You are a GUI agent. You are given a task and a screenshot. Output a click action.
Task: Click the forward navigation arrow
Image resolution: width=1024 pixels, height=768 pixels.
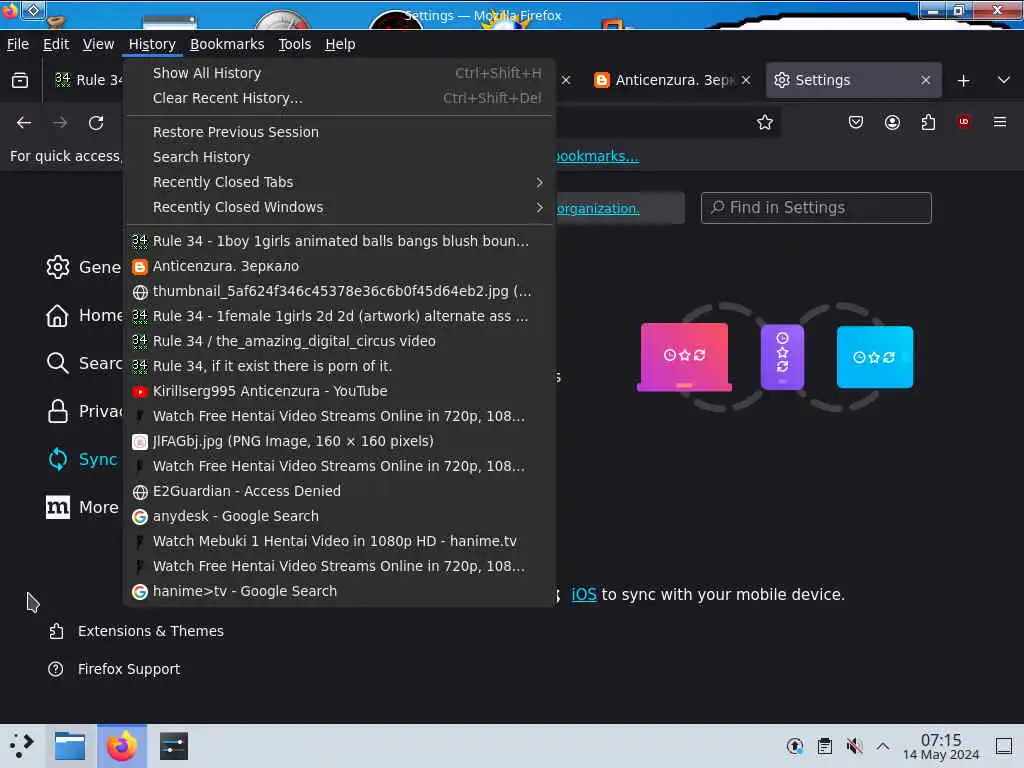[59, 123]
